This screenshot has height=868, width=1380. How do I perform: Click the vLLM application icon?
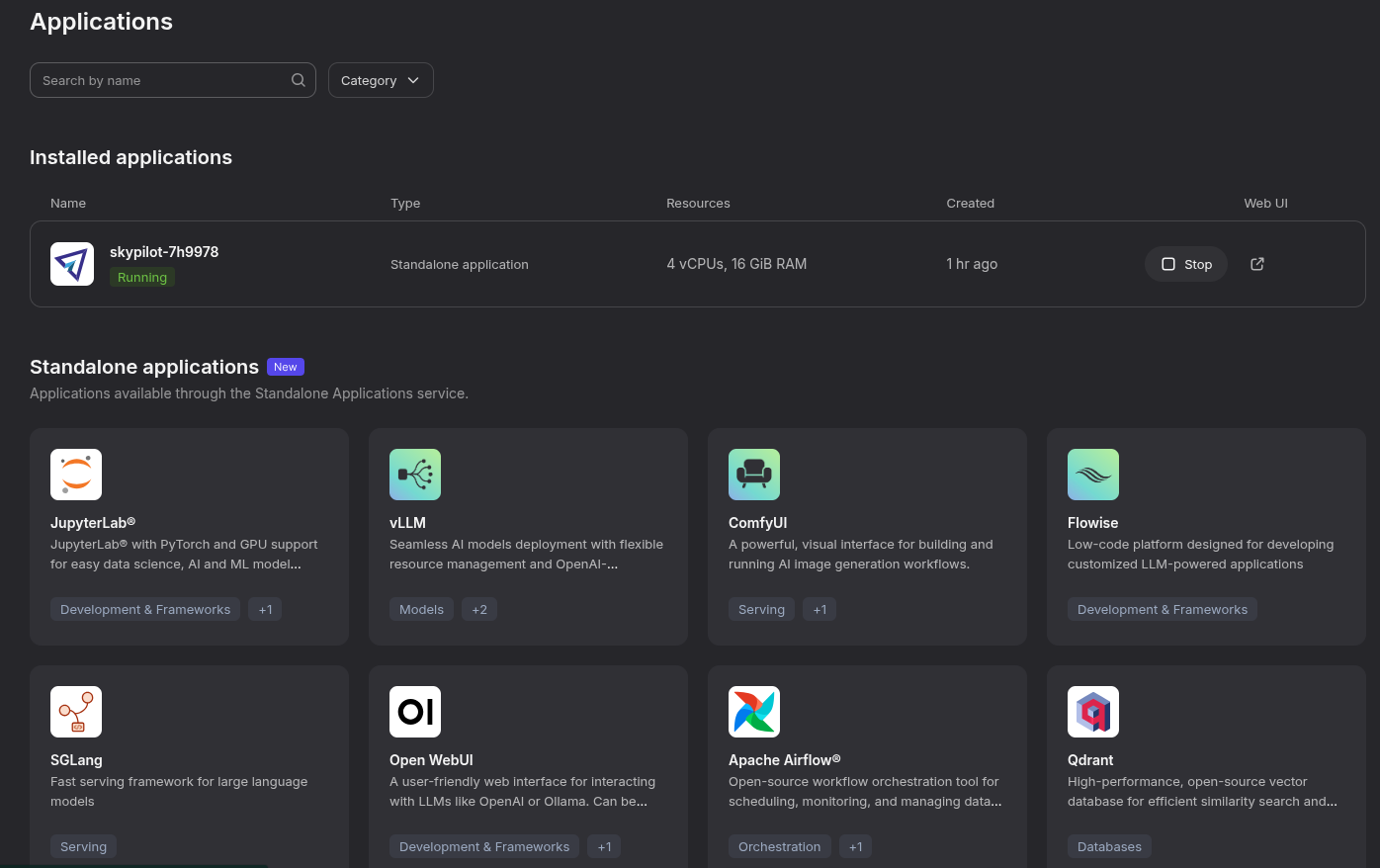pyautogui.click(x=415, y=475)
